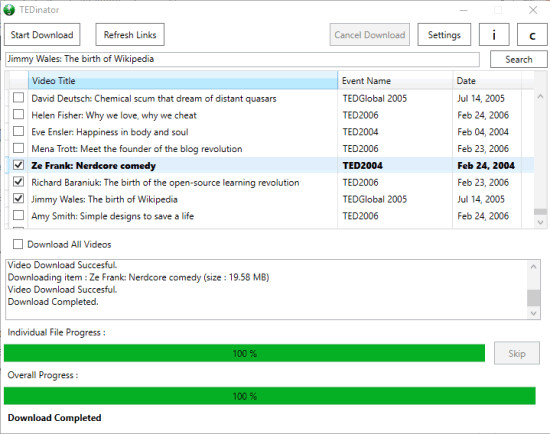Click the Search button
The height and width of the screenshot is (434, 550).
coord(518,59)
